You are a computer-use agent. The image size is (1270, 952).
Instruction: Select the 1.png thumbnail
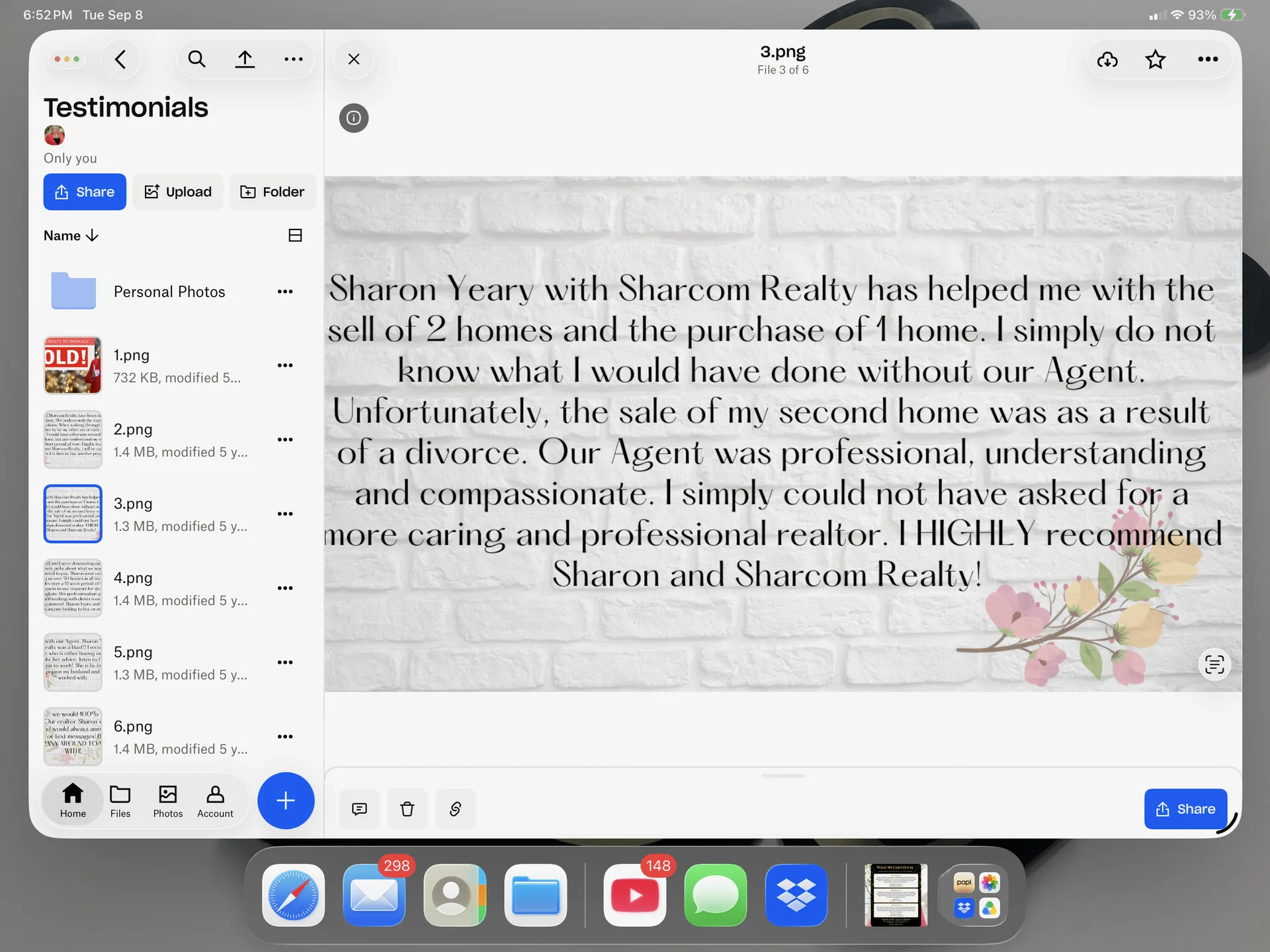(73, 366)
